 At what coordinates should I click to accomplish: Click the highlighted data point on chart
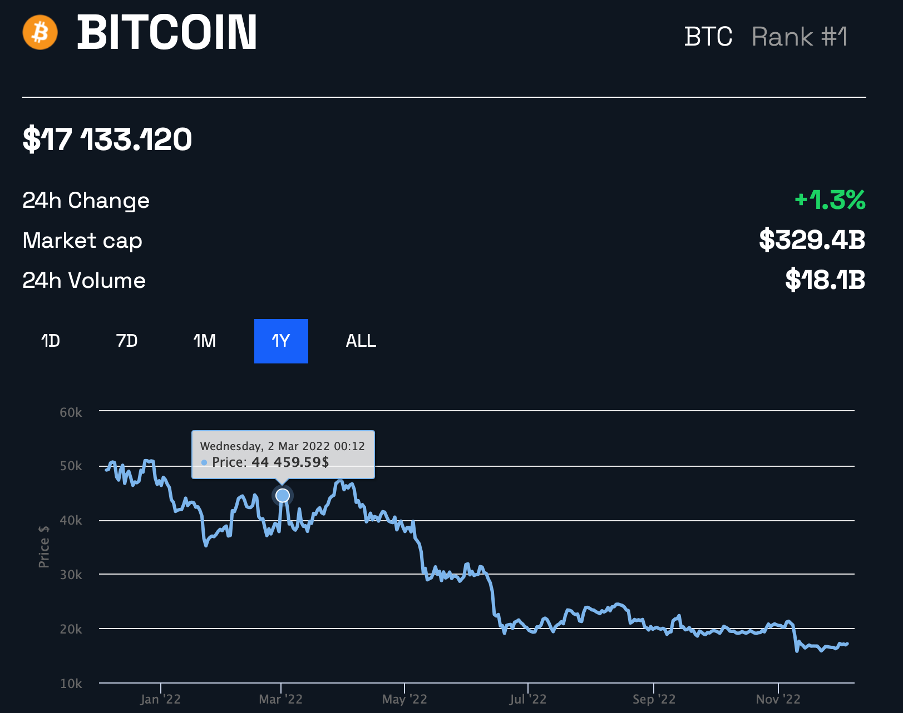point(282,495)
